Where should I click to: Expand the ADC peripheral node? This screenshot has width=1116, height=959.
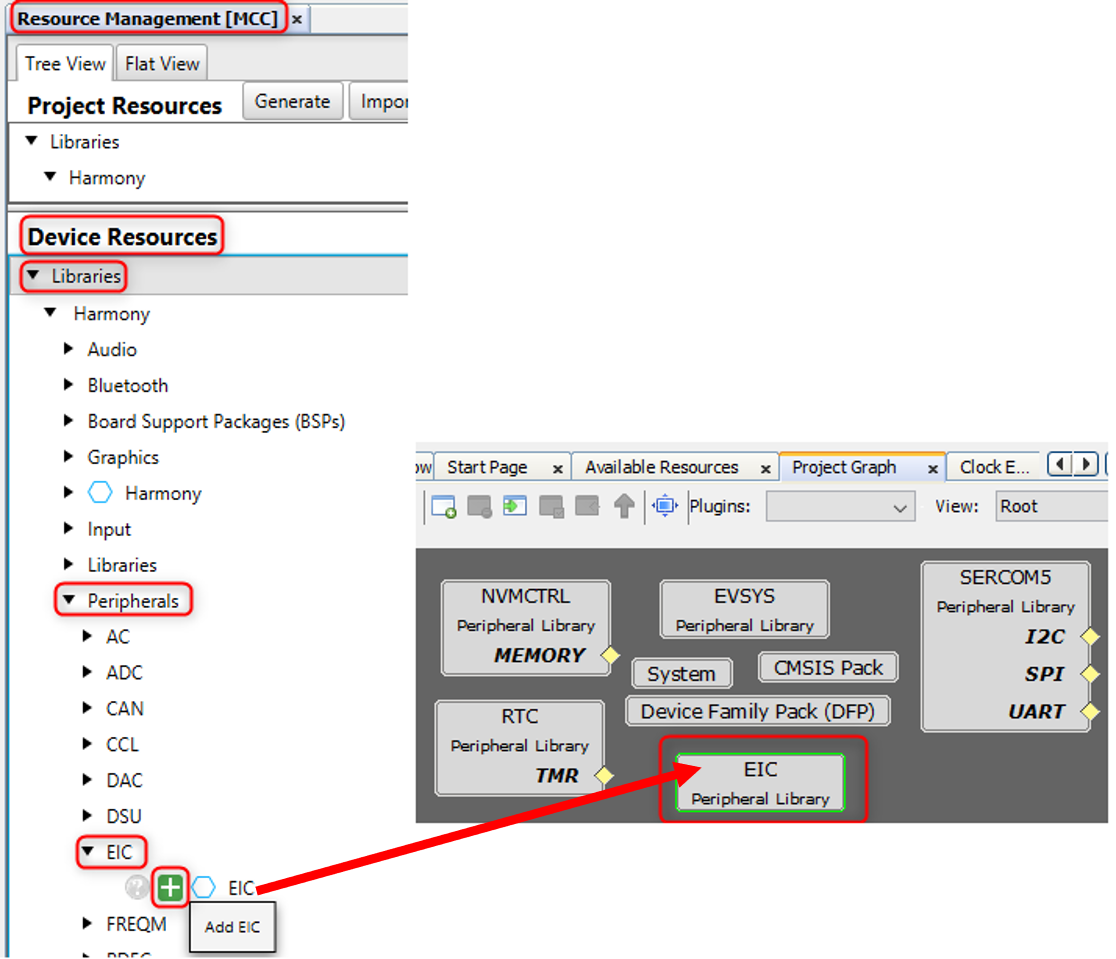(x=88, y=673)
